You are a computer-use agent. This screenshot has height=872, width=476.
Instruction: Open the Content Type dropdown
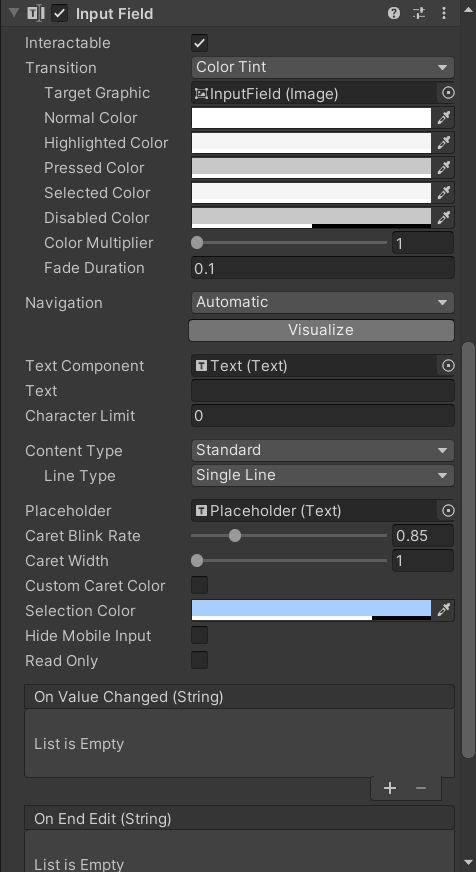tap(323, 450)
